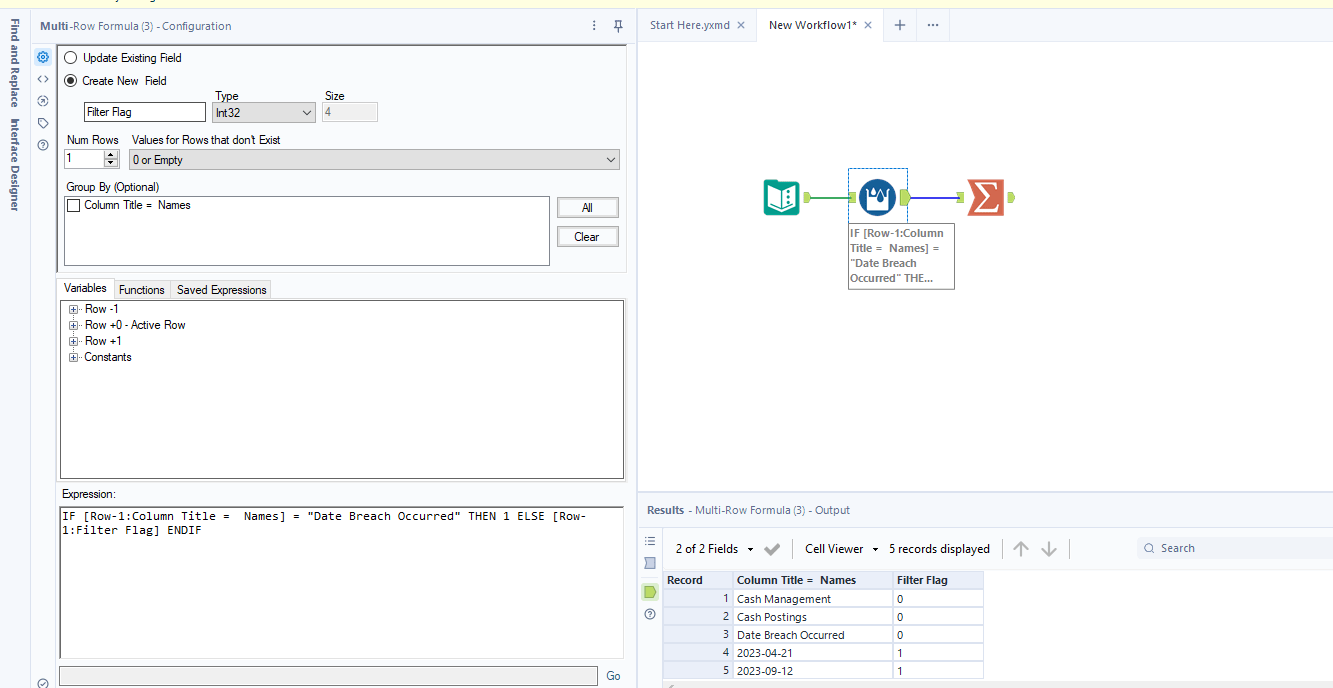Select the Update Existing Field option

tap(70, 58)
